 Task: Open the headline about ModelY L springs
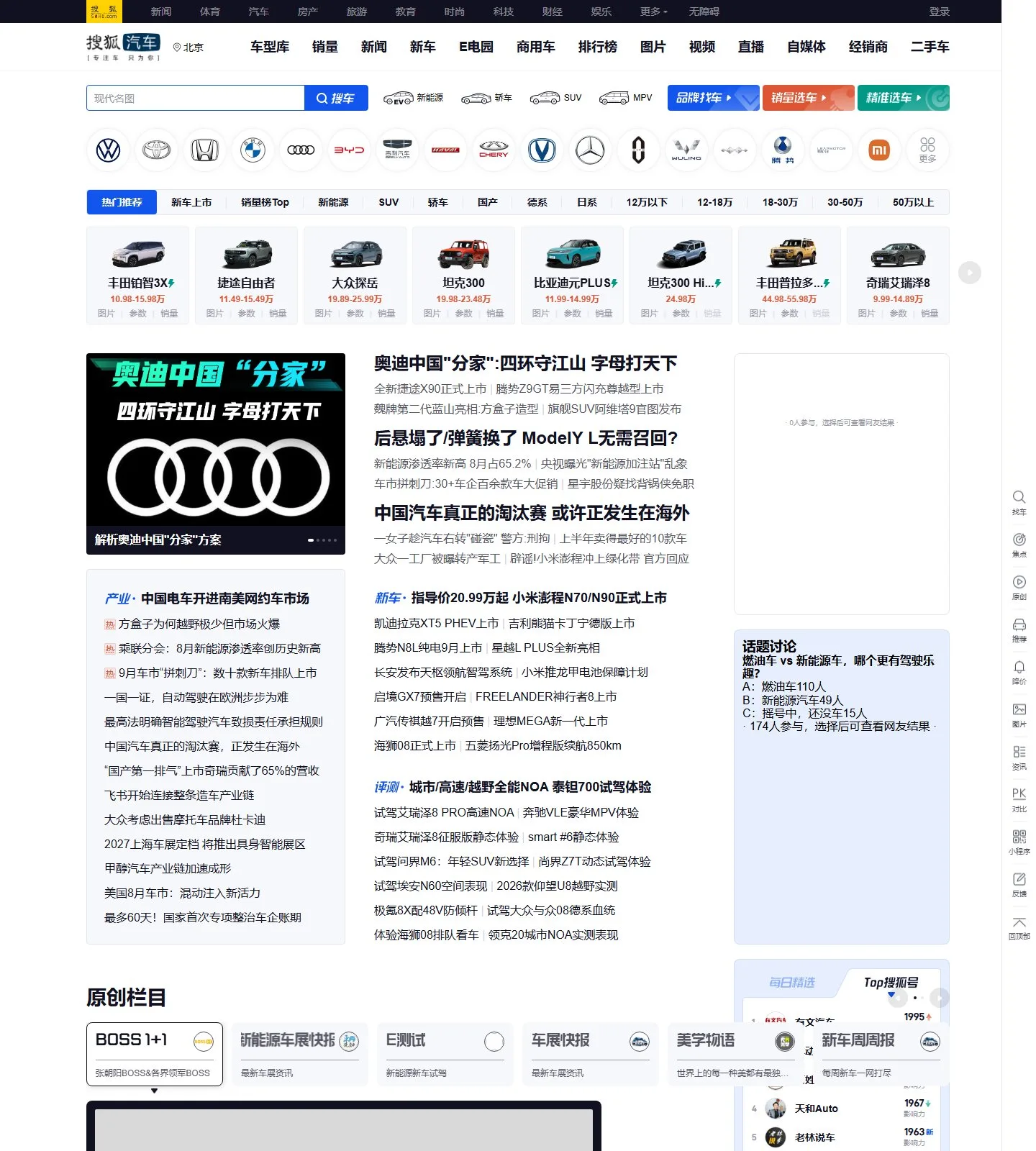coord(526,438)
